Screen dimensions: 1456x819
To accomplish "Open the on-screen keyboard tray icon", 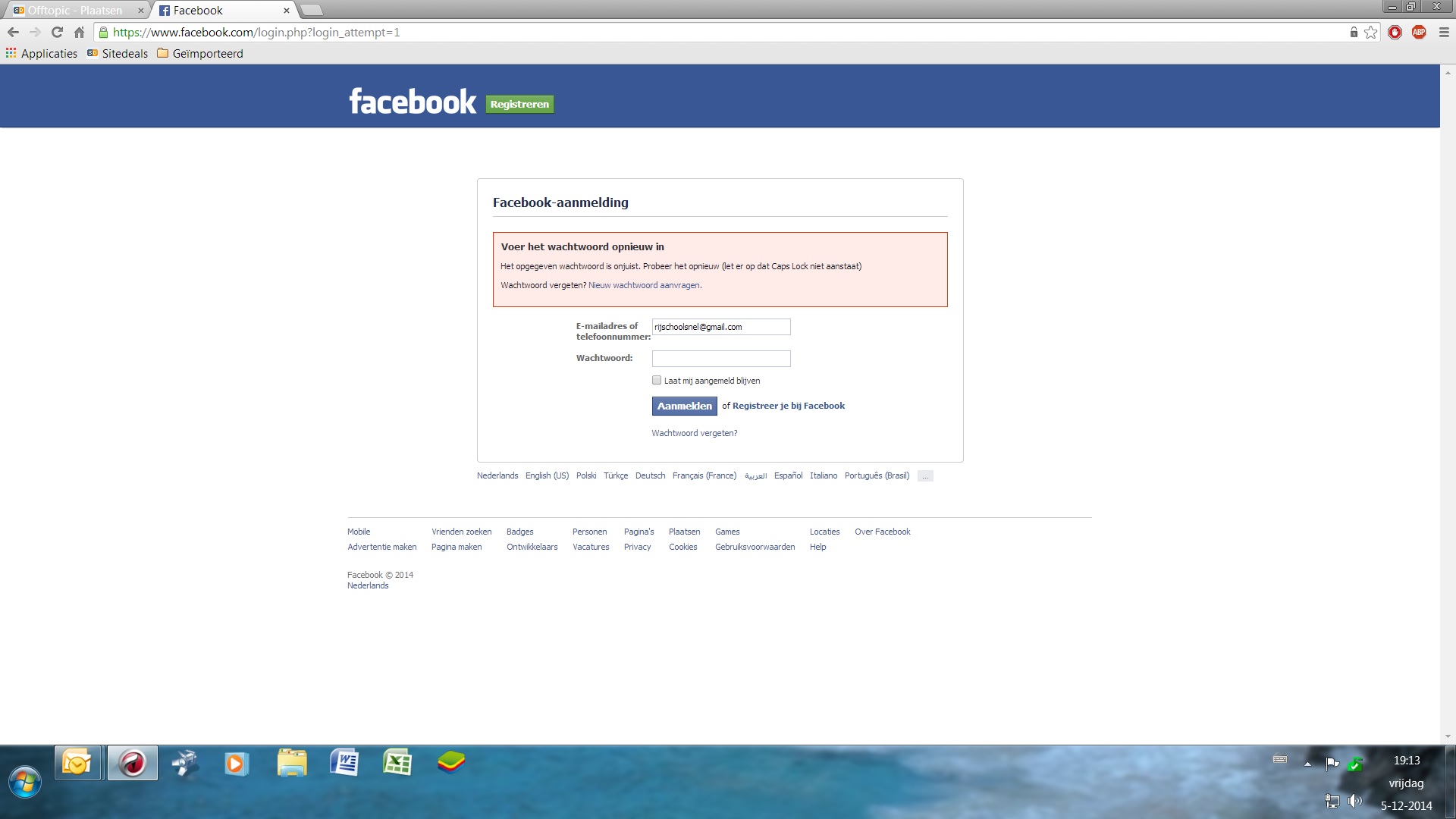I will tap(1280, 759).
